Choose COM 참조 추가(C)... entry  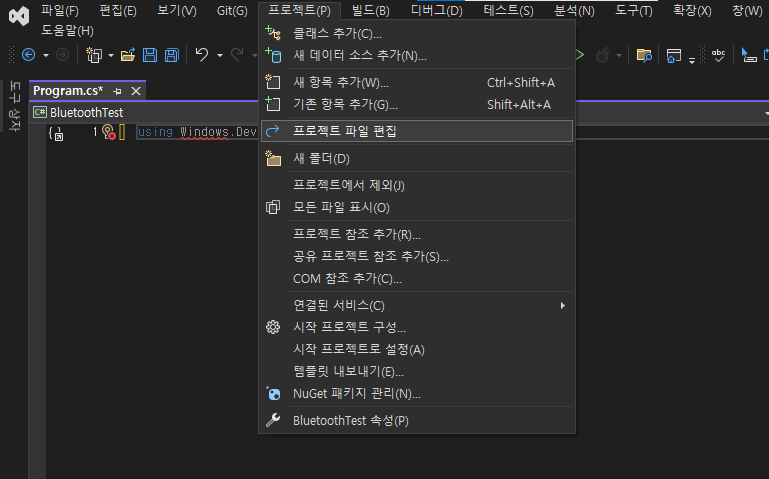pyautogui.click(x=417, y=278)
